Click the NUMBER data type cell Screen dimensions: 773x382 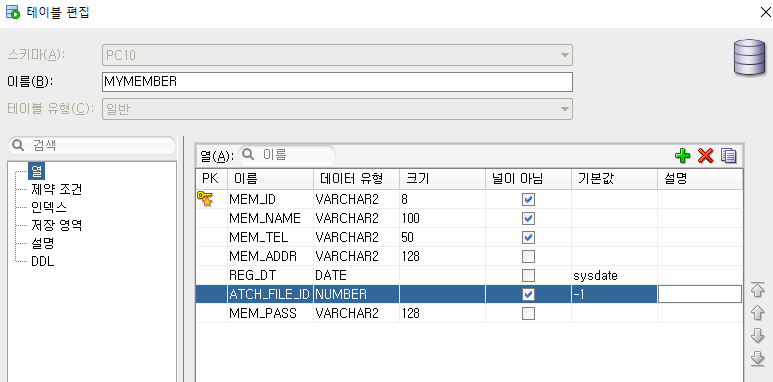point(356,294)
